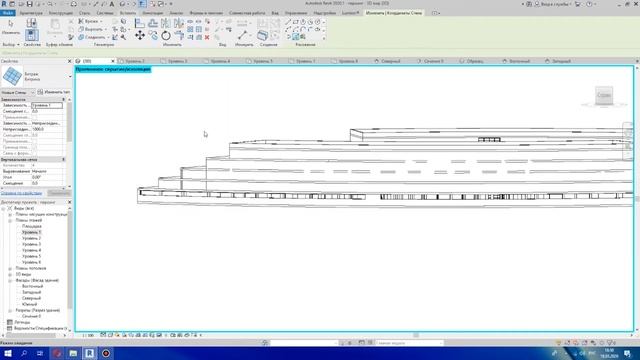This screenshot has width=640, height=360.
Task: Click the Save icon in quick access toolbar
Action: tap(29, 4)
